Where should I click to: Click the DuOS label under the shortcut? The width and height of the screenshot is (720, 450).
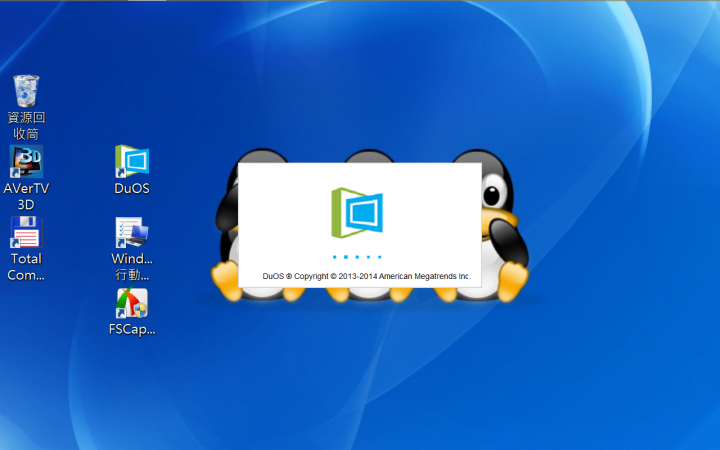(132, 188)
